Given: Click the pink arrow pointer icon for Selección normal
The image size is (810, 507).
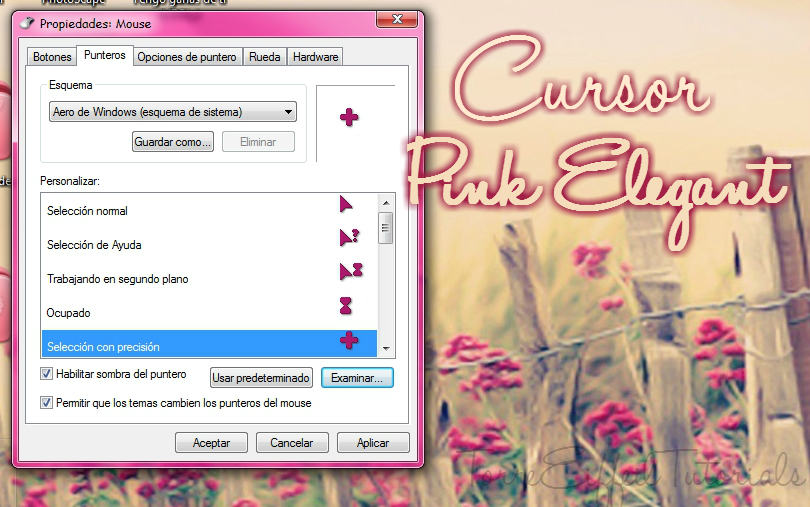Looking at the screenshot, I should (x=346, y=204).
